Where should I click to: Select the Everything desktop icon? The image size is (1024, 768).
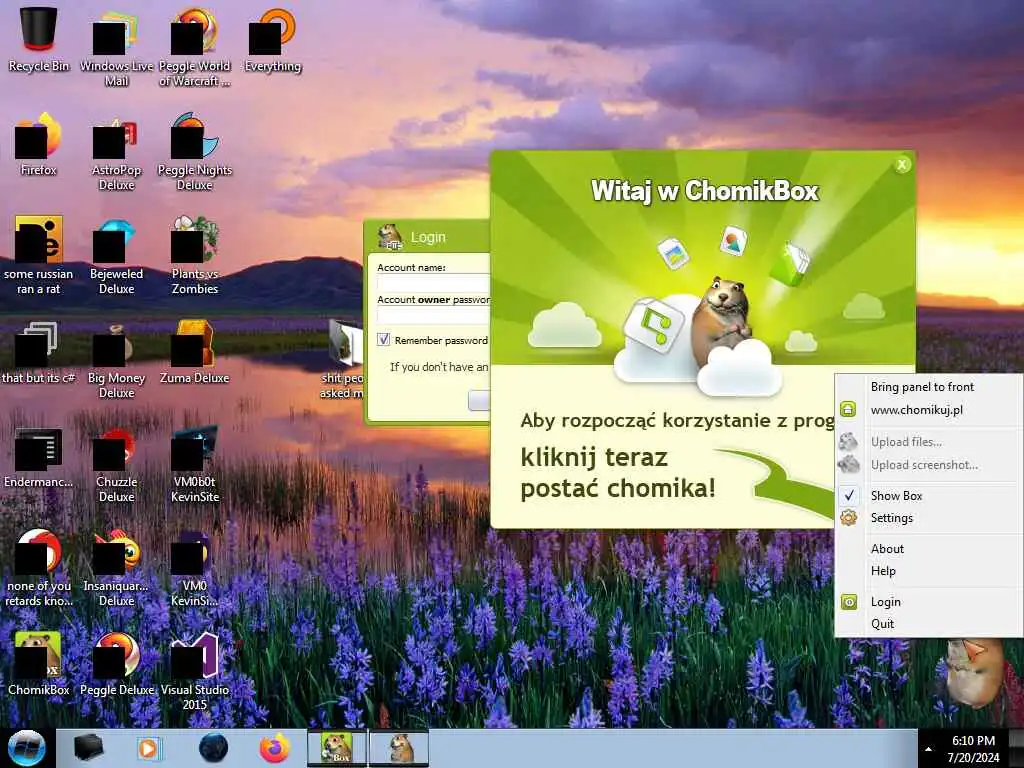coord(273,39)
